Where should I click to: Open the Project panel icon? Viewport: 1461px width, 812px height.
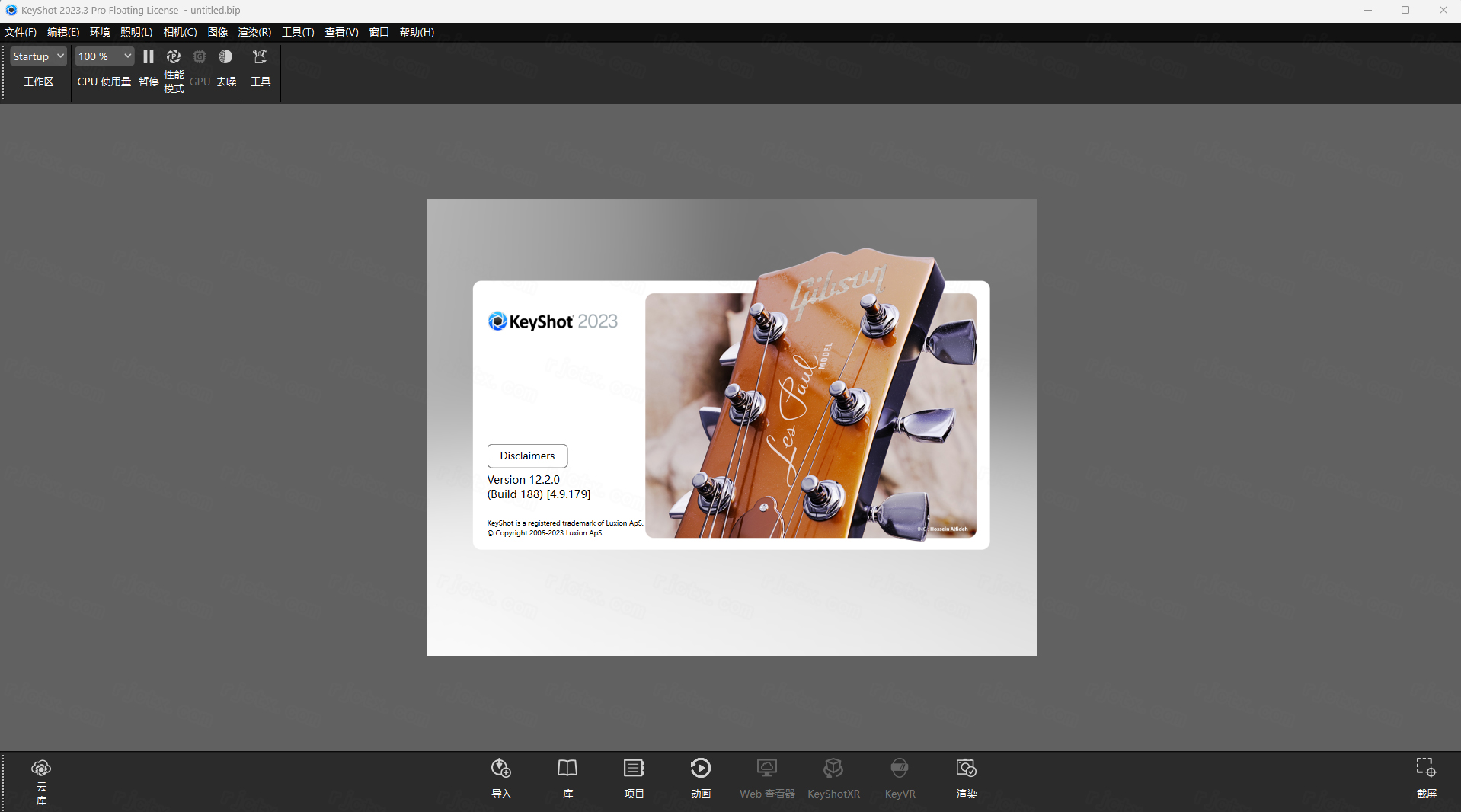[x=634, y=768]
